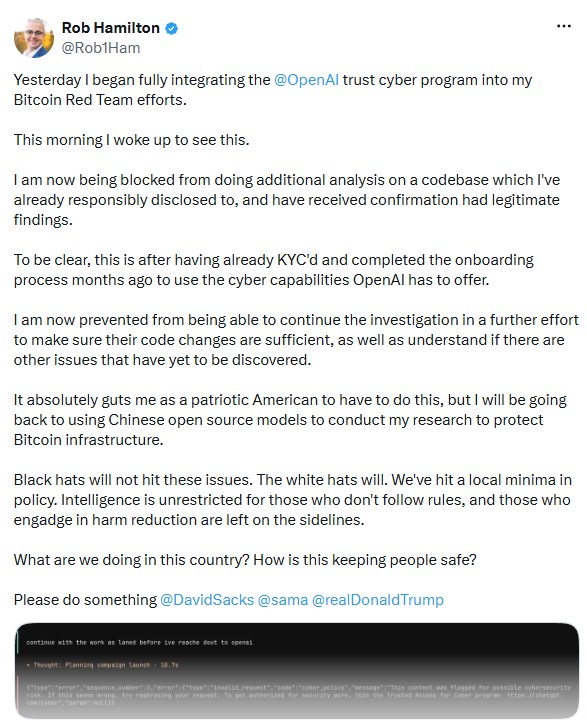Click the 'What are we doing' question line
This screenshot has height=727, width=587.
coord(245,560)
